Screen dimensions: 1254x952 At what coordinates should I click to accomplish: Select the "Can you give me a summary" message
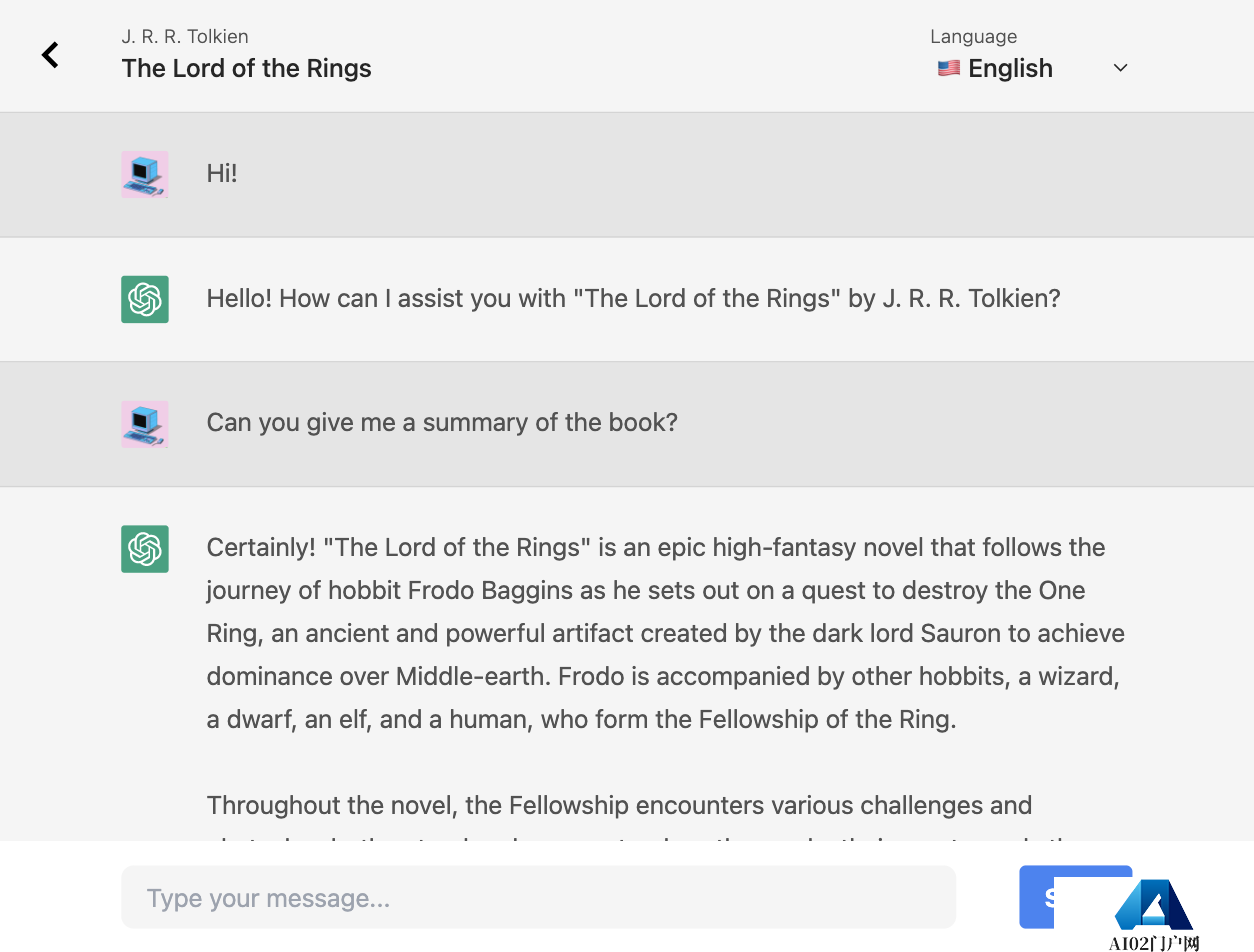click(442, 422)
